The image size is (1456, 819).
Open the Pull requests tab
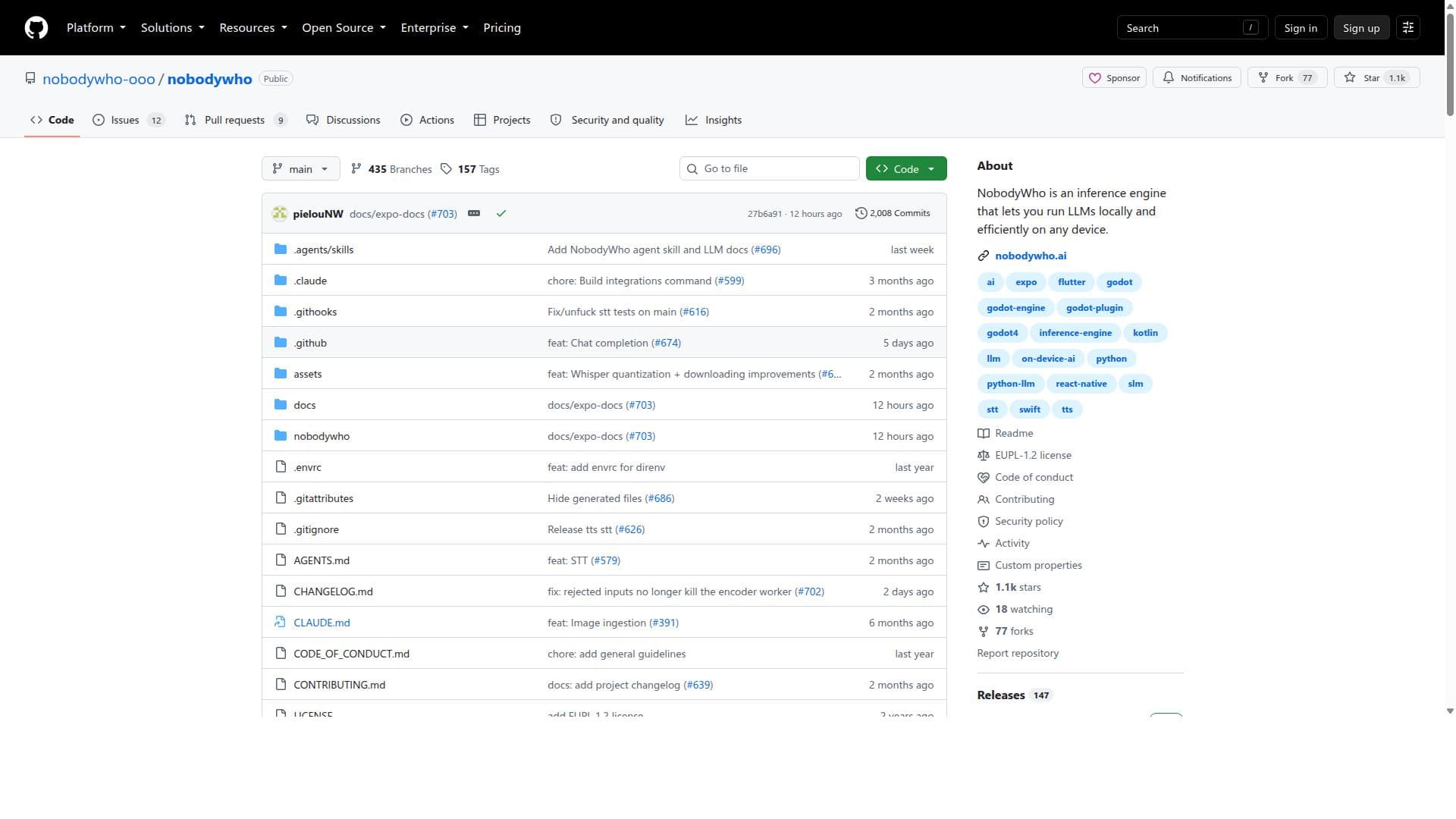coord(236,120)
